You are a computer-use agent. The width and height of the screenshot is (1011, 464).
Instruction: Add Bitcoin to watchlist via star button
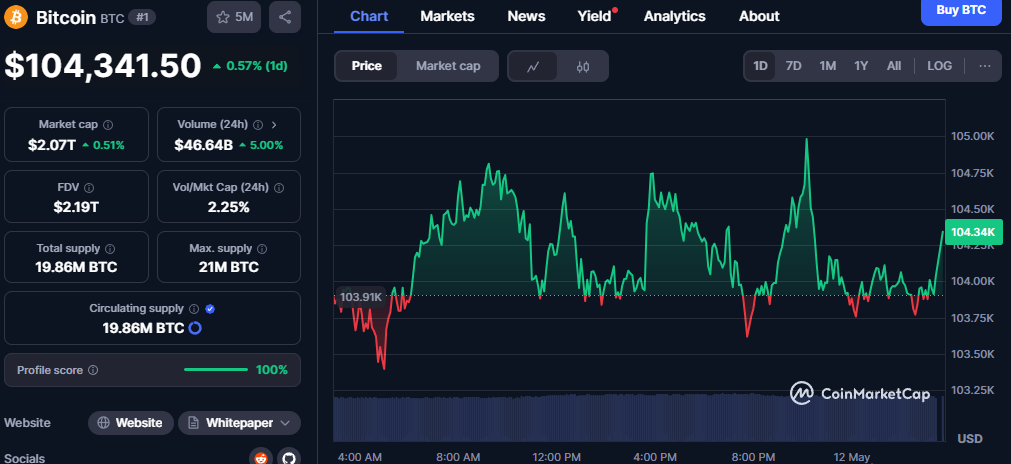pos(234,17)
